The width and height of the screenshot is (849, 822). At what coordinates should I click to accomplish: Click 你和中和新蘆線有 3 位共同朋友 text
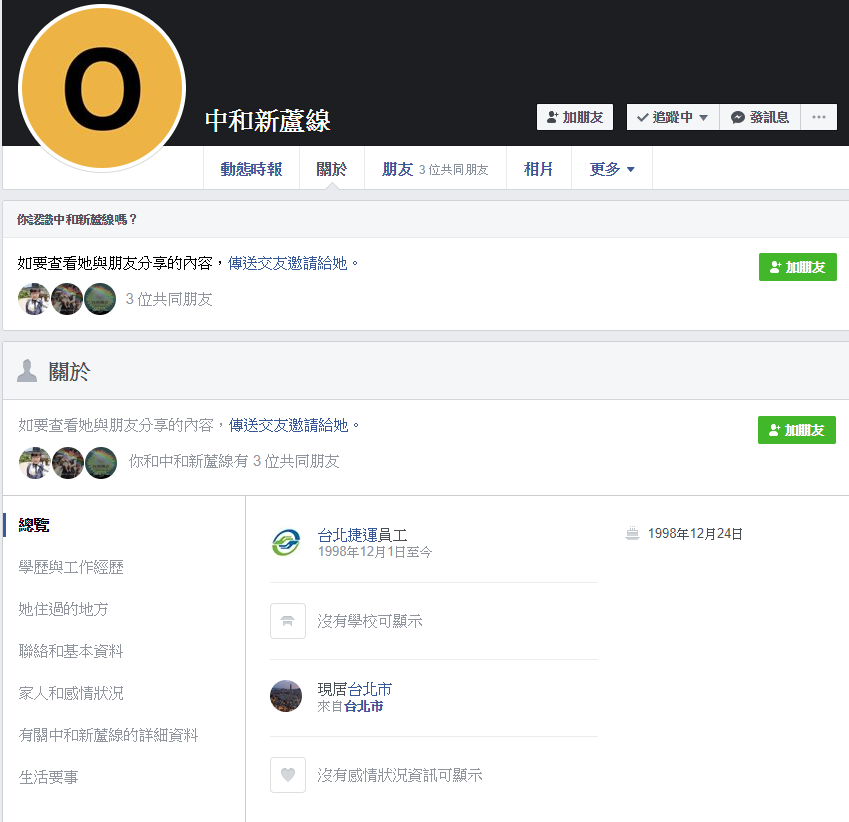234,461
